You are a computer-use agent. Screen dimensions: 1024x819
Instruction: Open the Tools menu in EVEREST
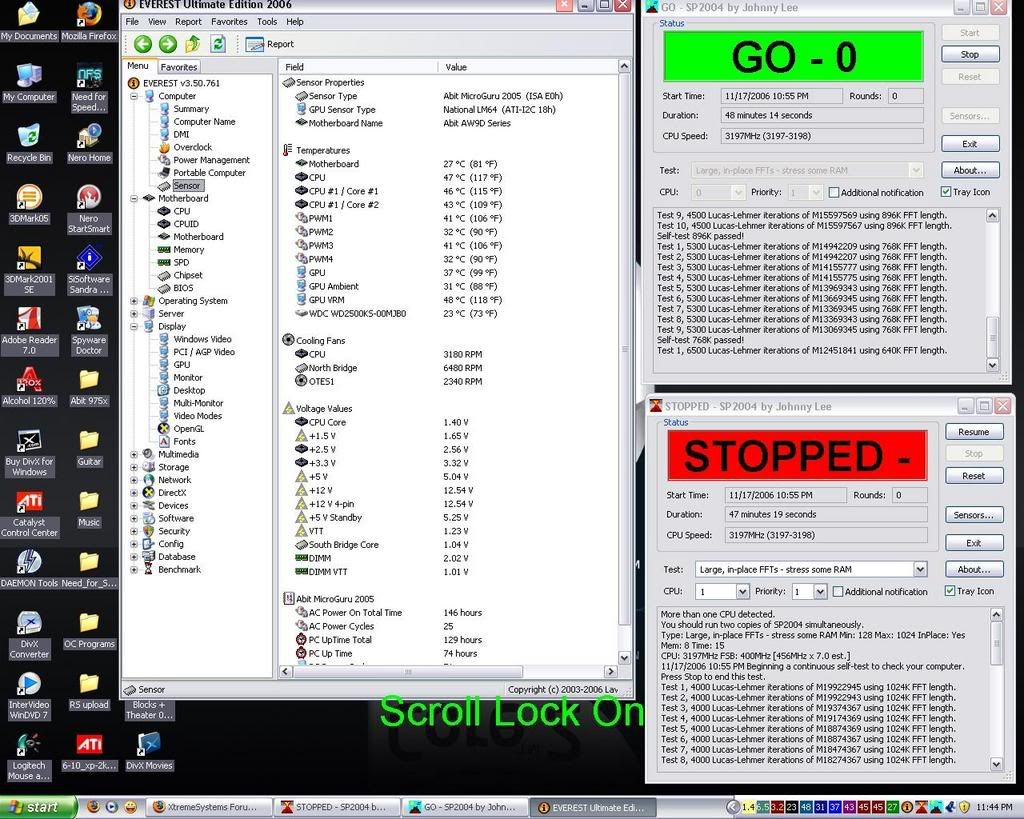pos(266,22)
